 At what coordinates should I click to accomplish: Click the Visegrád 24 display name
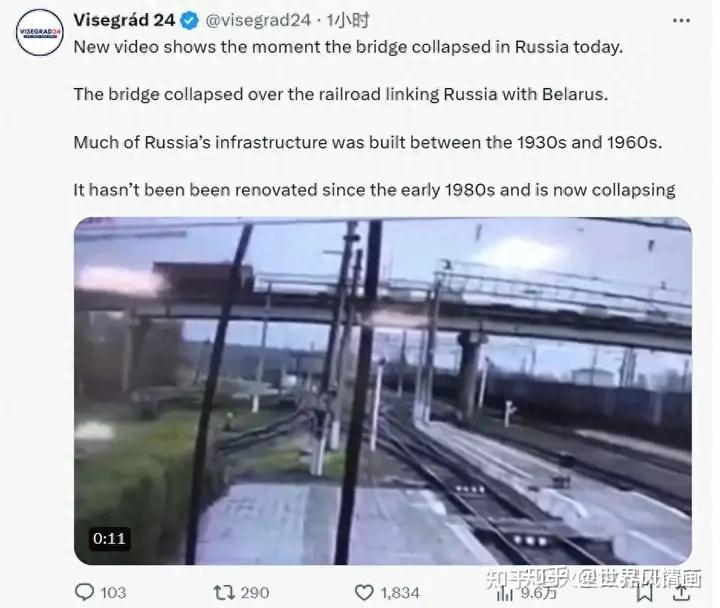(124, 21)
